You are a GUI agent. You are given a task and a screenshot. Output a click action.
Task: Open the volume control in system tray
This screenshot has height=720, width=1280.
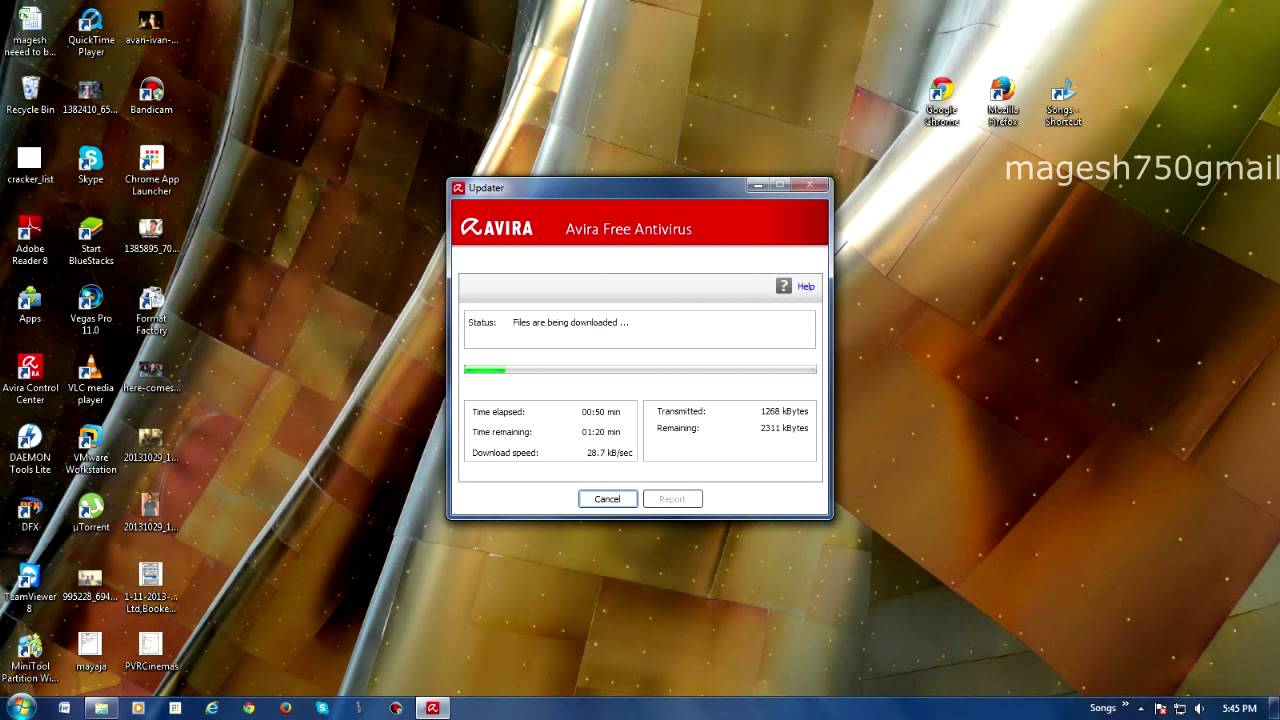tap(1199, 709)
